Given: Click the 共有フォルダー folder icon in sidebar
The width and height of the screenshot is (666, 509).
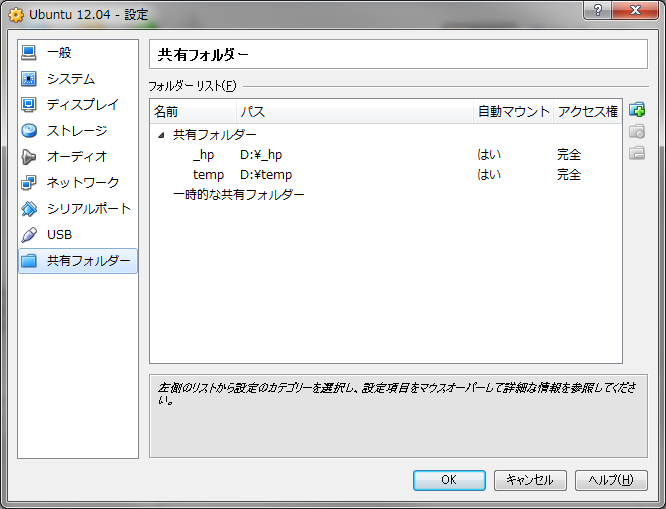Looking at the screenshot, I should (29, 260).
